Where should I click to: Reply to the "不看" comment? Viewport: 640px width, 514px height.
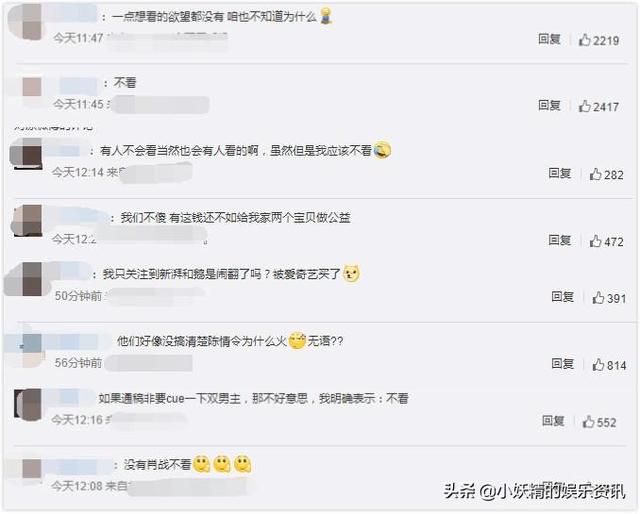click(549, 105)
